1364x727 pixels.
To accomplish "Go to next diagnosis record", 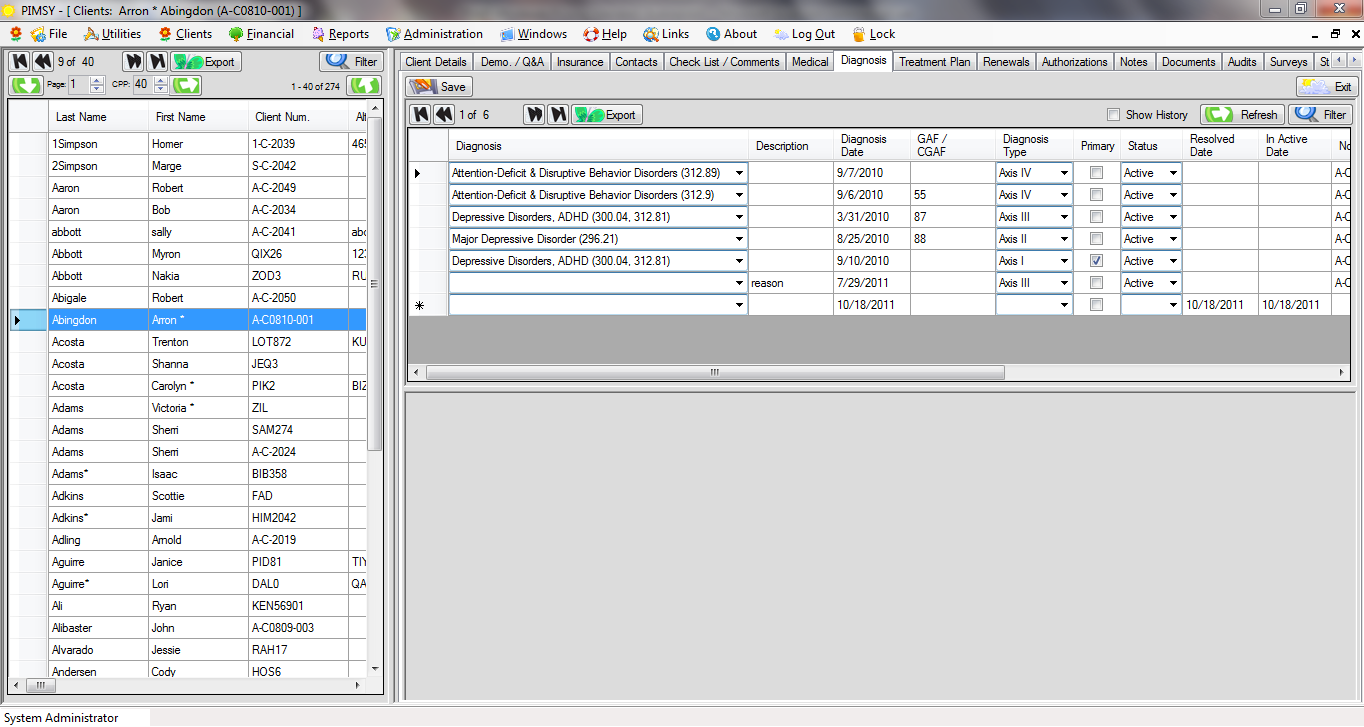I will [534, 114].
